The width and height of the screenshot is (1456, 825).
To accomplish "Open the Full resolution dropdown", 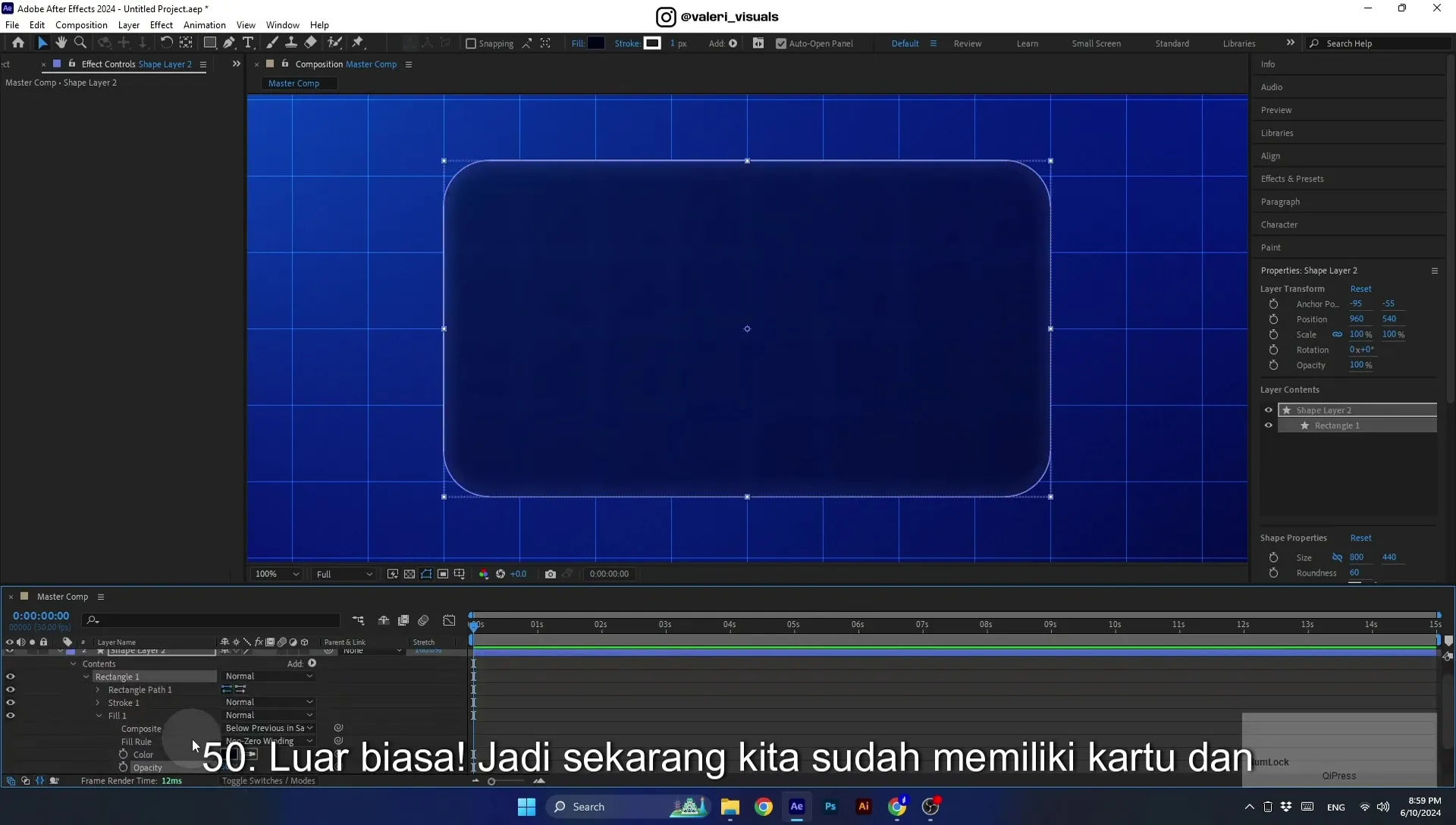I will point(344,574).
